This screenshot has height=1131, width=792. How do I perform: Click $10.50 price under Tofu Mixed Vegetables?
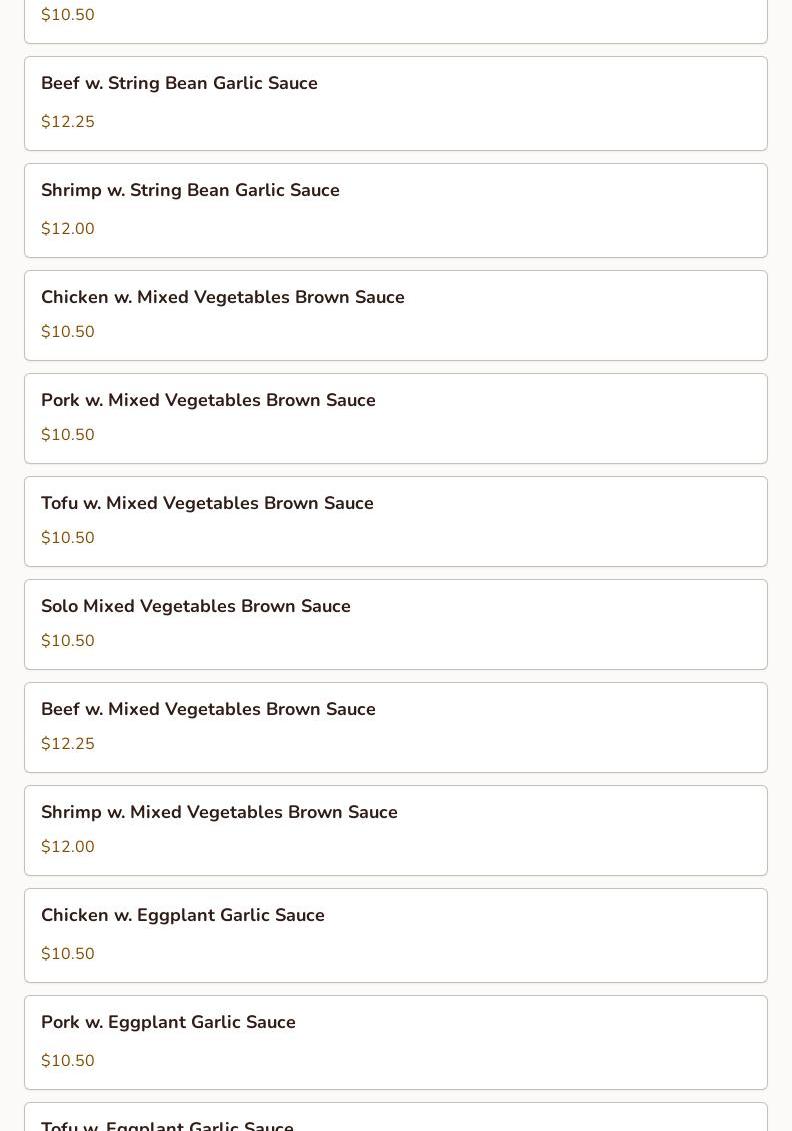68,538
